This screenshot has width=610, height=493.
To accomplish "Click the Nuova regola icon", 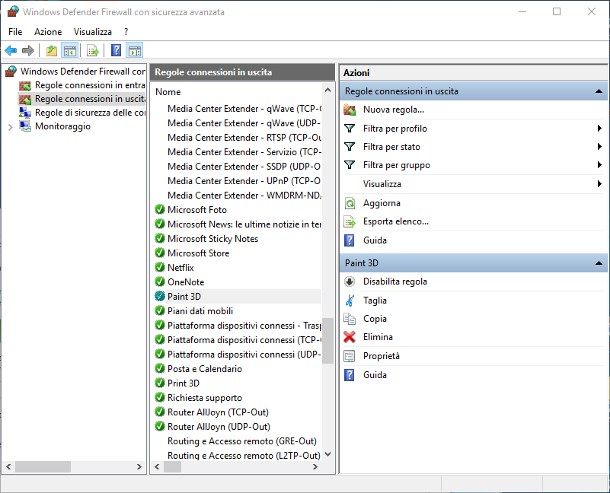I will (x=350, y=110).
